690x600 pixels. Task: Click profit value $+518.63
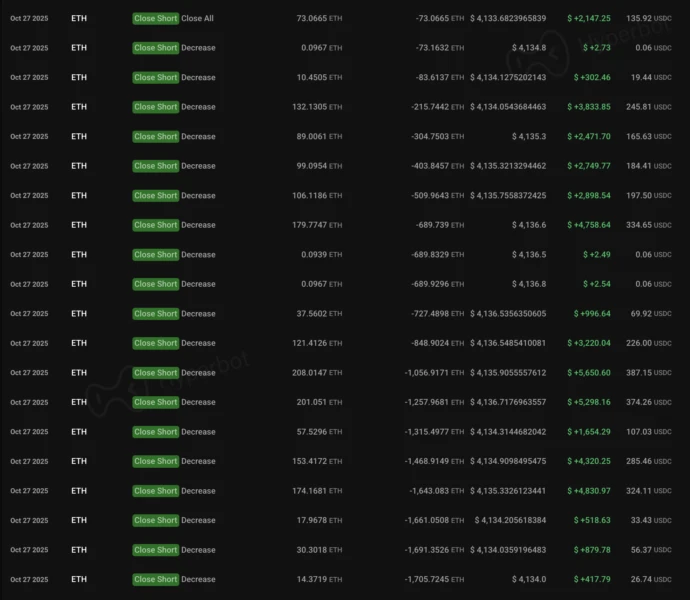coord(592,520)
